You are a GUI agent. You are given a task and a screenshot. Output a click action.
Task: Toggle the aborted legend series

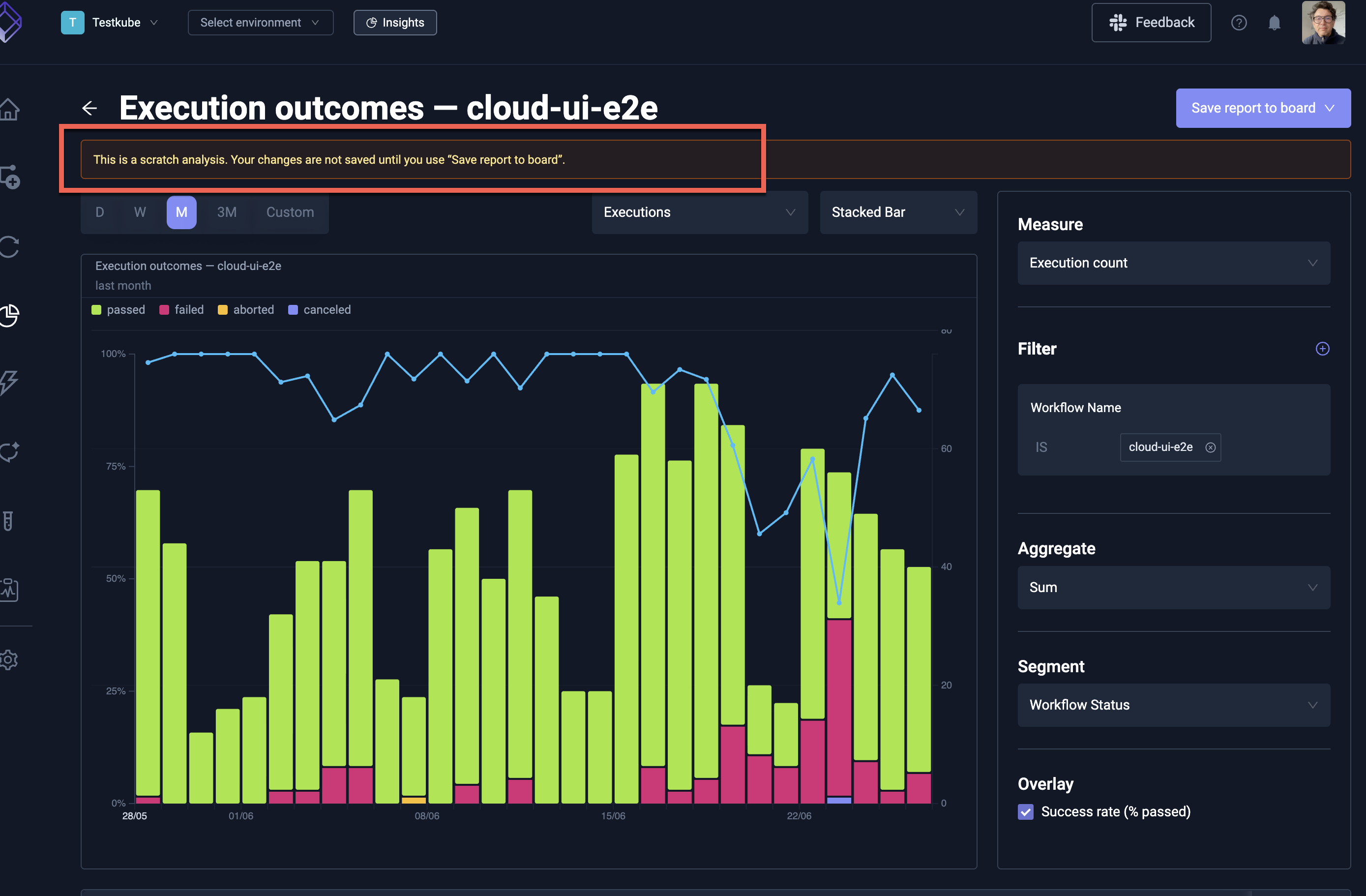tap(246, 310)
